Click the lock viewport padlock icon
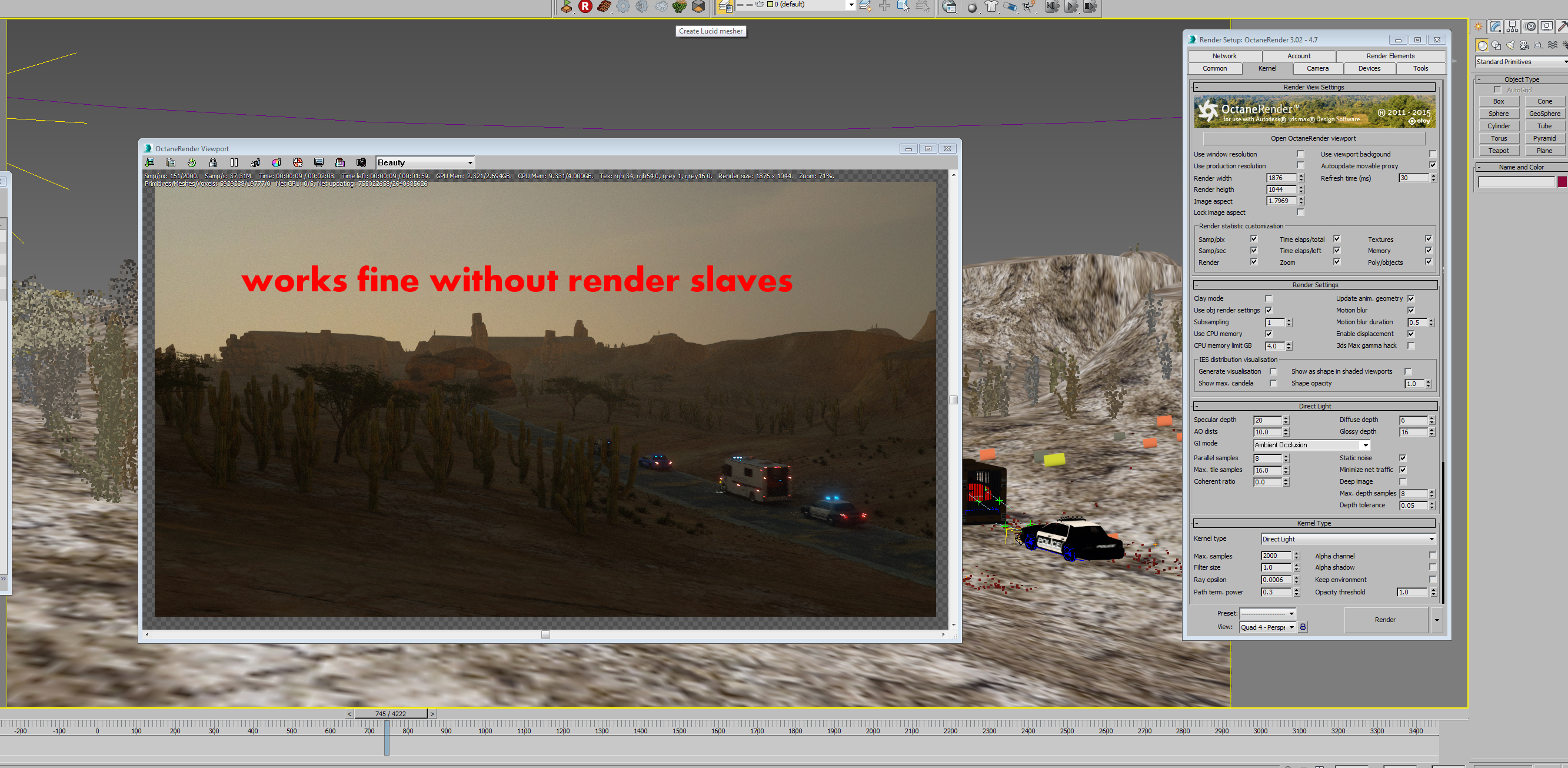Image resolution: width=1568 pixels, height=768 pixels. coord(213,162)
